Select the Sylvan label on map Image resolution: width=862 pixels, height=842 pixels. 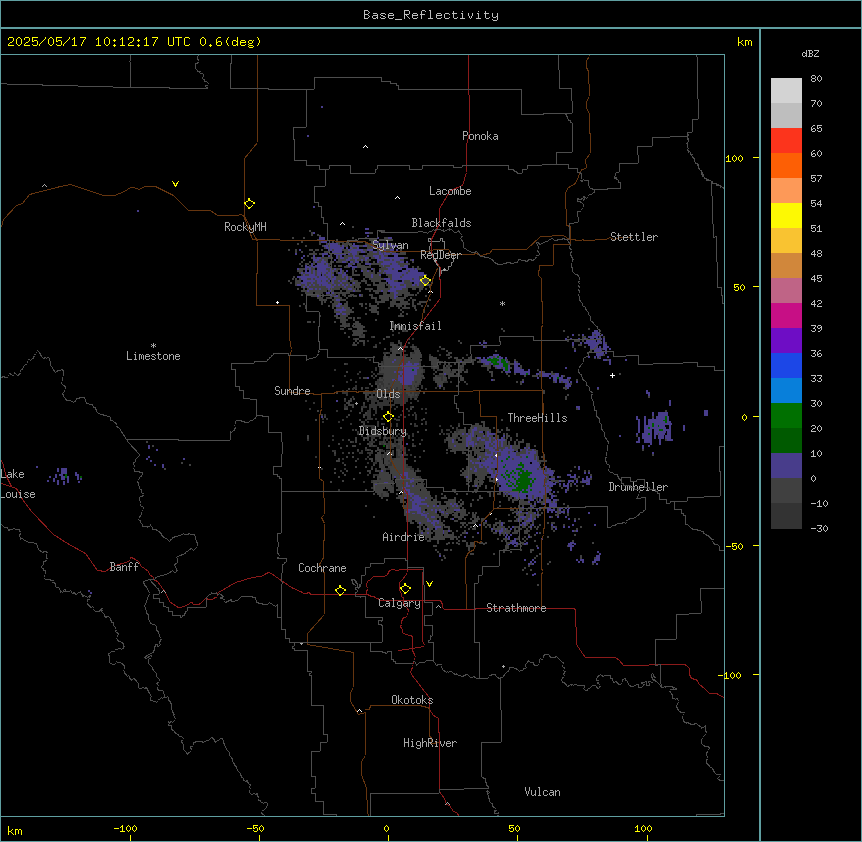tap(390, 245)
